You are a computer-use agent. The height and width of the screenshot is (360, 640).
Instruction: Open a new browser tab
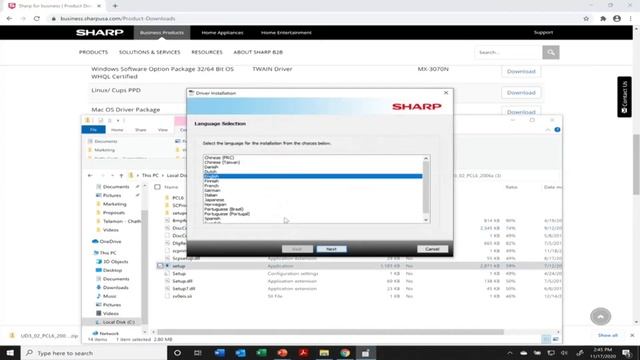[115, 6]
